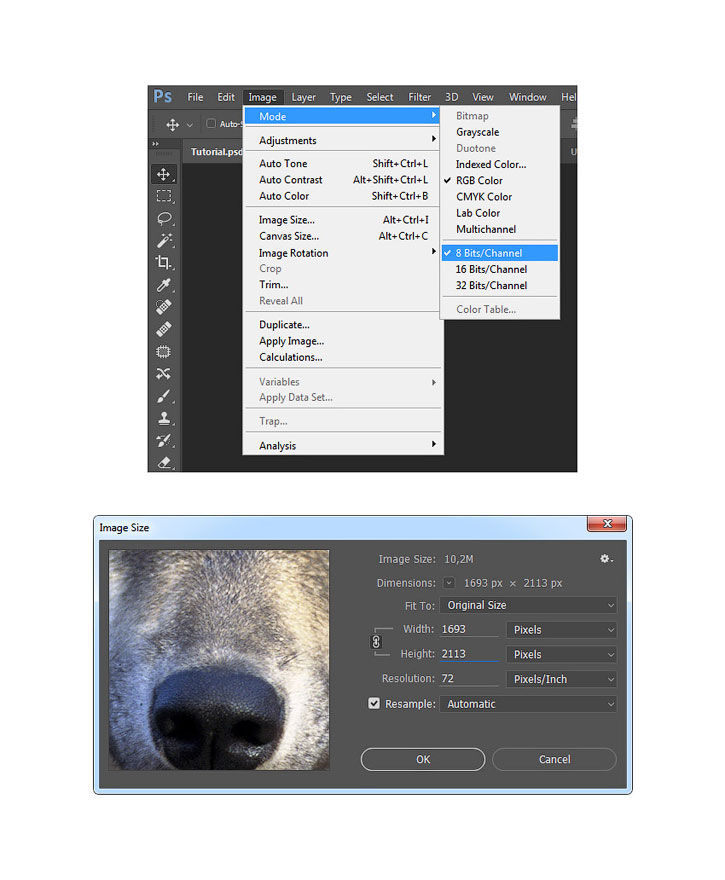Image resolution: width=725 pixels, height=880 pixels.
Task: Choose Apply Image... menu item
Action: click(342, 341)
